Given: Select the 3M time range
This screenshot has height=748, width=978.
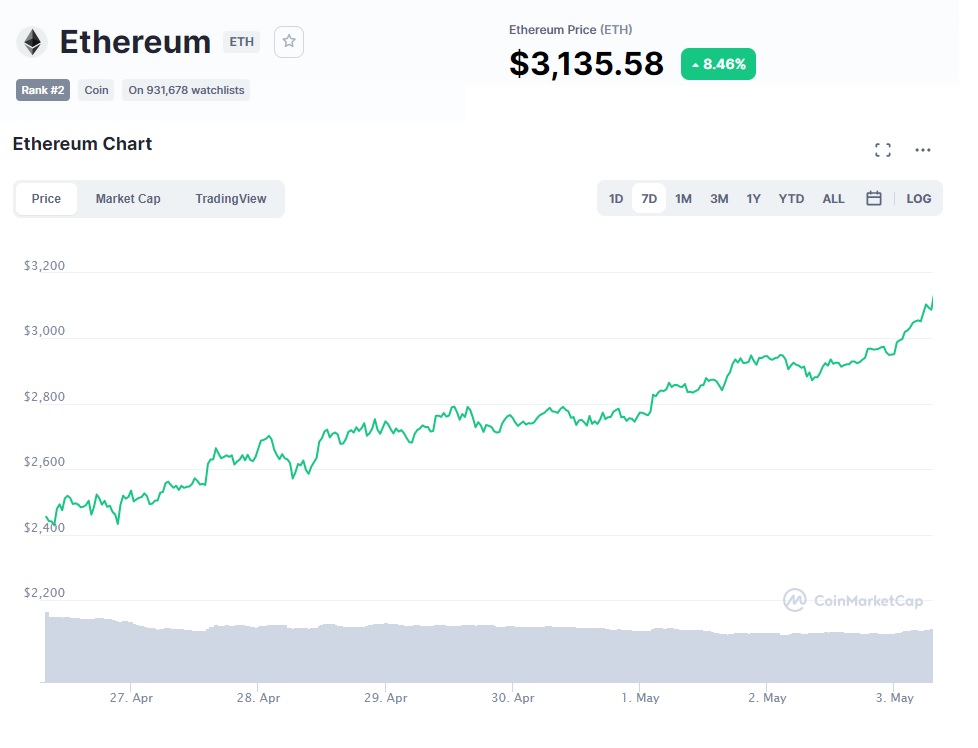Looking at the screenshot, I should coord(719,198).
